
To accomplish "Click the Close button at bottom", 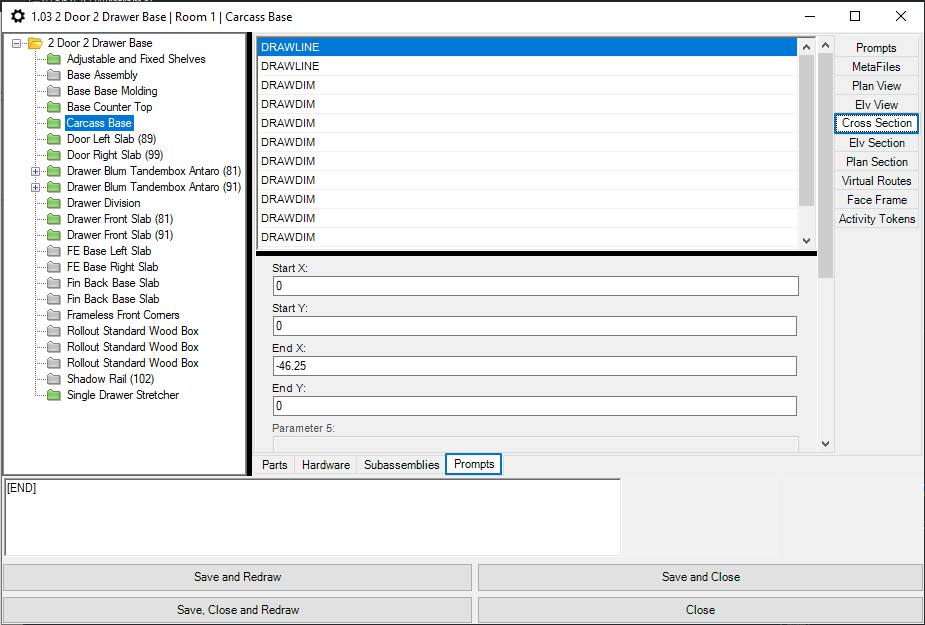I will 700,610.
